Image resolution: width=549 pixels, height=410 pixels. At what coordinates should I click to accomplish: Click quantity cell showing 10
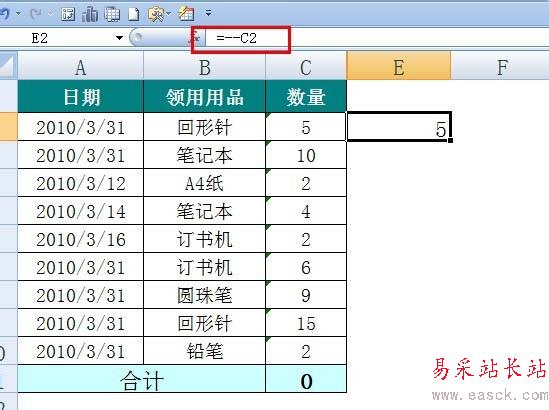306,155
